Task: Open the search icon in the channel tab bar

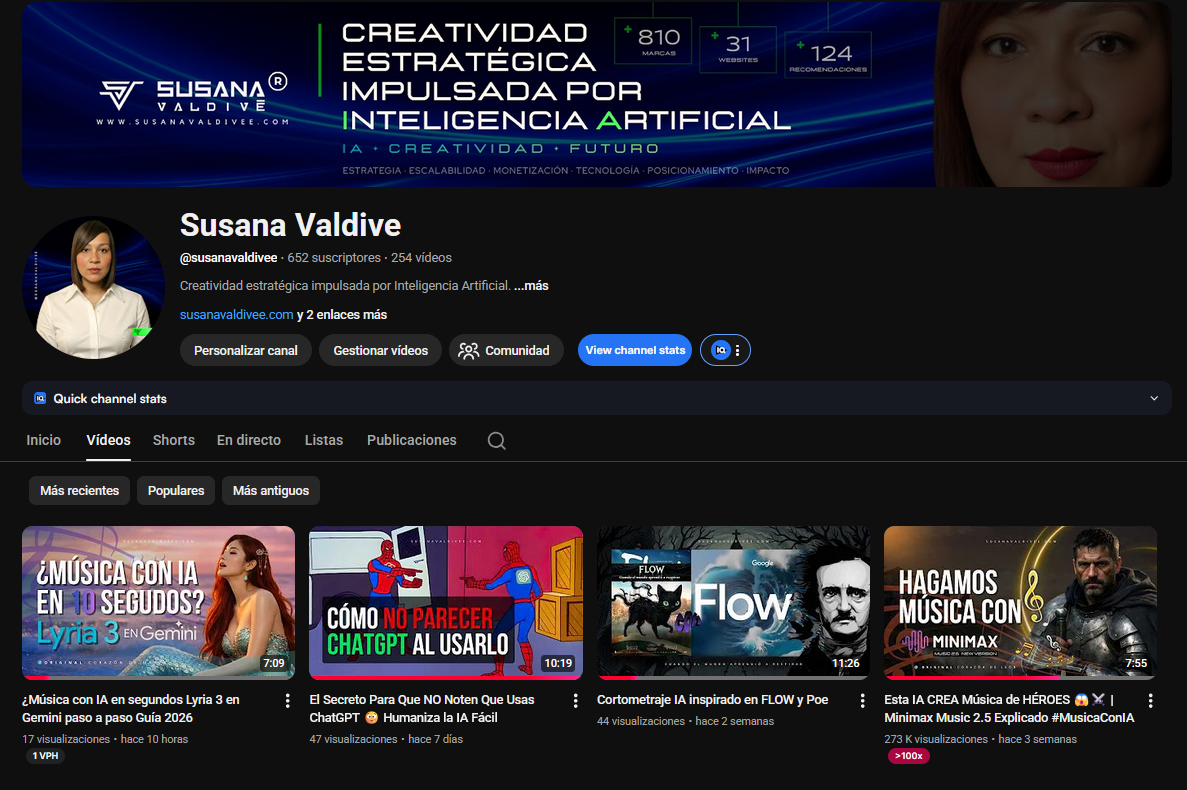Action: tap(496, 440)
